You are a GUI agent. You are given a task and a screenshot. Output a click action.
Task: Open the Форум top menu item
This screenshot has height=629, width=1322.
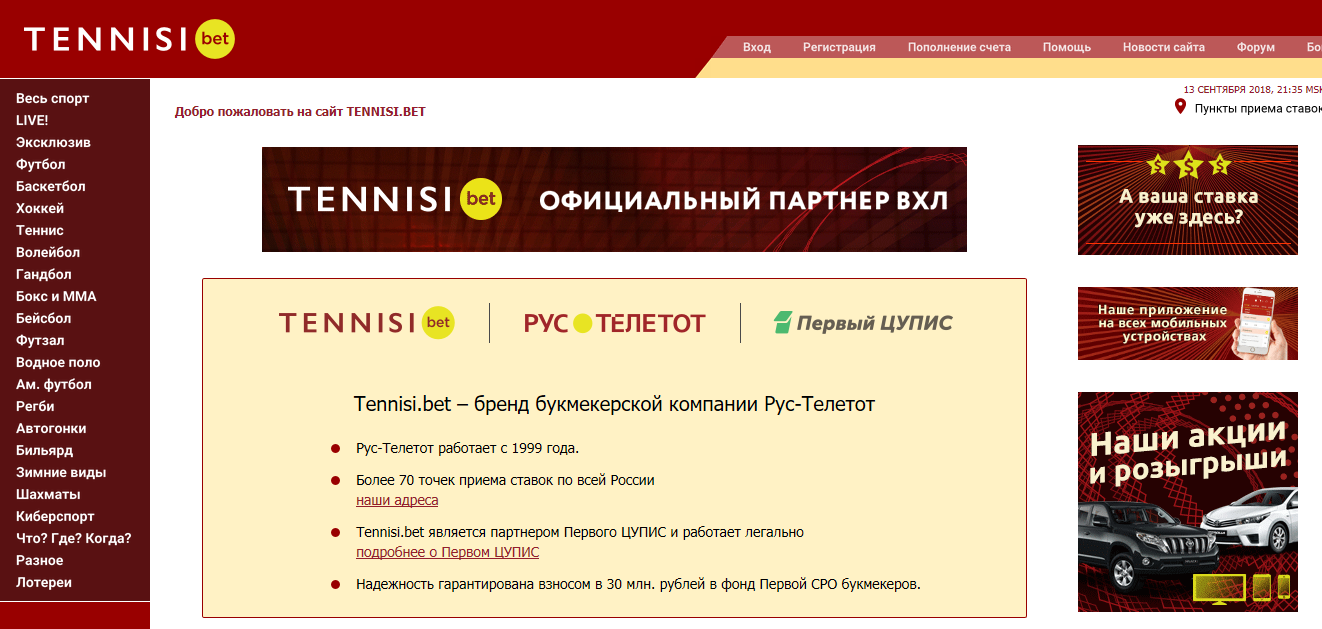click(1256, 47)
